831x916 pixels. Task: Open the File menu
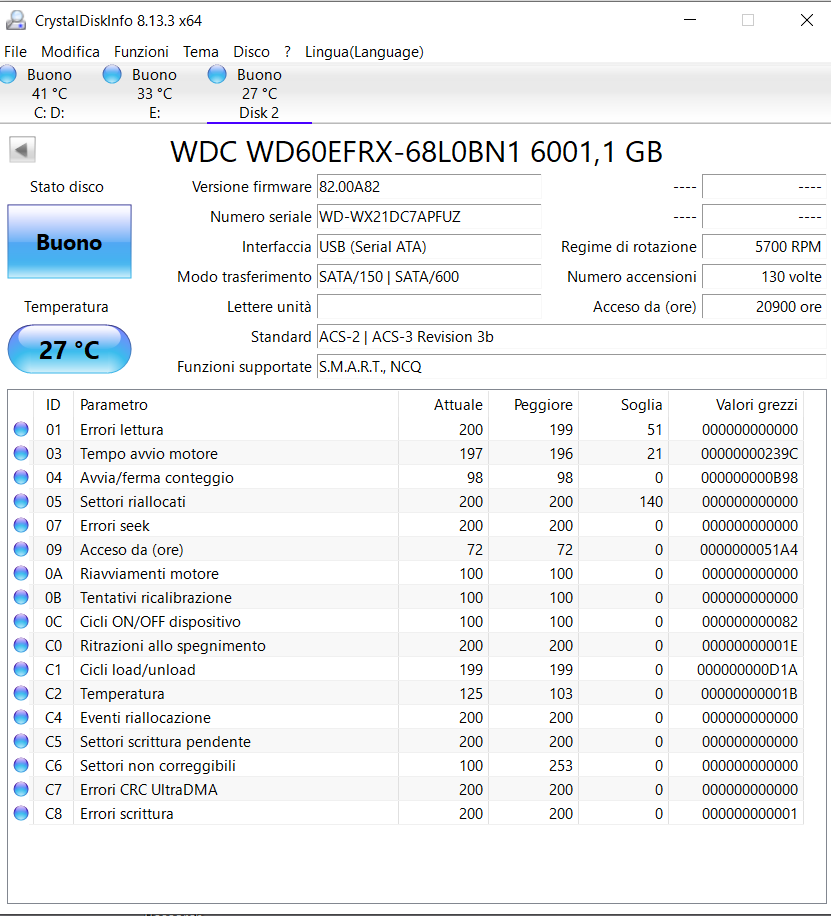click(15, 52)
